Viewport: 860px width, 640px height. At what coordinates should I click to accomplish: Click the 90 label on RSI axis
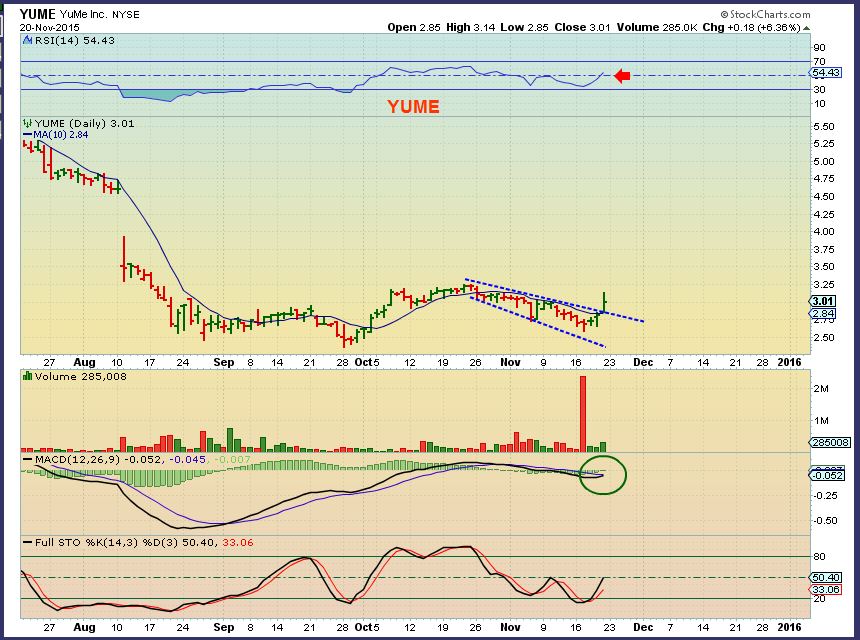point(820,48)
